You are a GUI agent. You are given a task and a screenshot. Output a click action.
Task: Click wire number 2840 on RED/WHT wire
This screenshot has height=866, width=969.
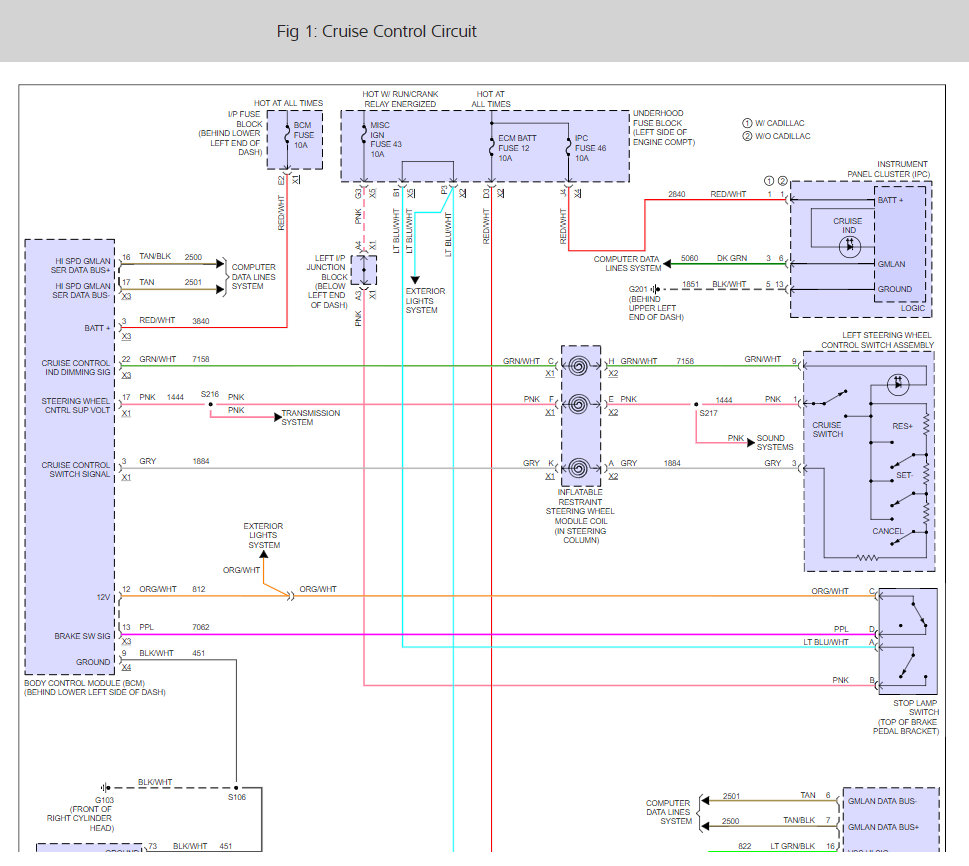[677, 194]
